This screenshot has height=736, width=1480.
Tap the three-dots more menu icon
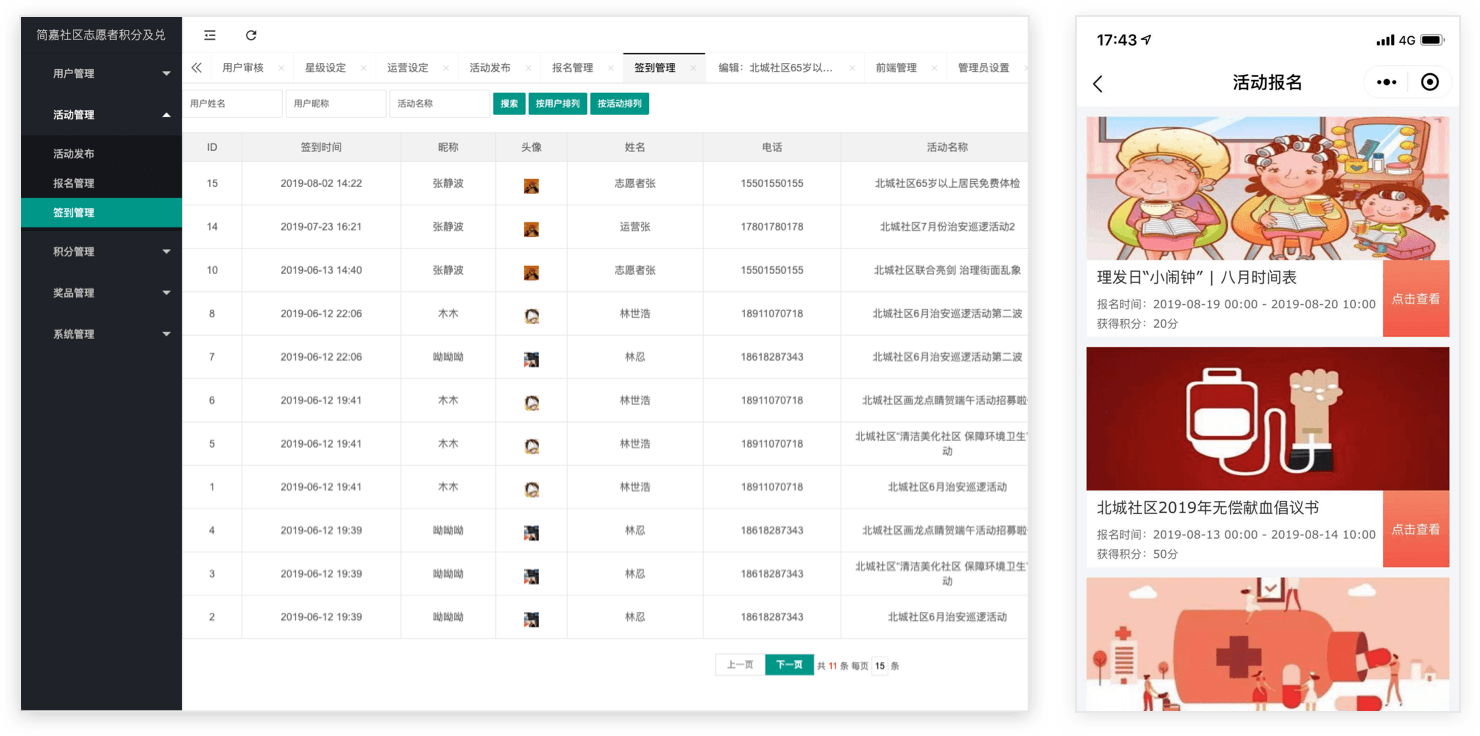pos(1386,82)
